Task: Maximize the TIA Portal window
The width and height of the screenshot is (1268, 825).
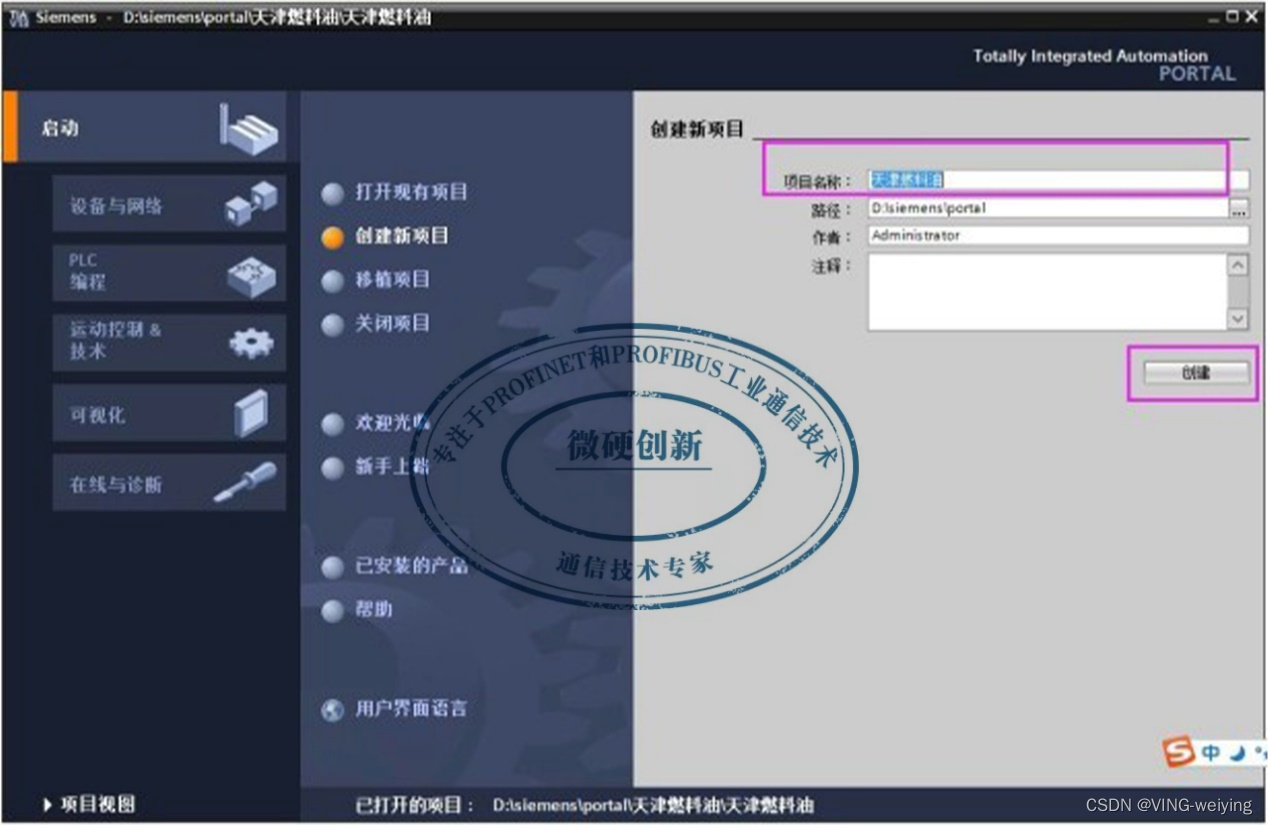Action: 1232,17
